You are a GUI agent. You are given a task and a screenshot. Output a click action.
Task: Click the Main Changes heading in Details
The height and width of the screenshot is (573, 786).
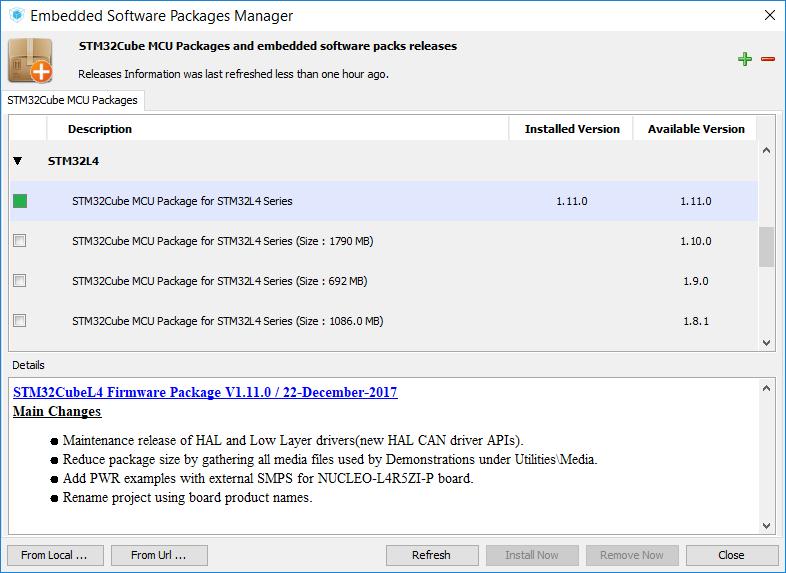tap(57, 411)
